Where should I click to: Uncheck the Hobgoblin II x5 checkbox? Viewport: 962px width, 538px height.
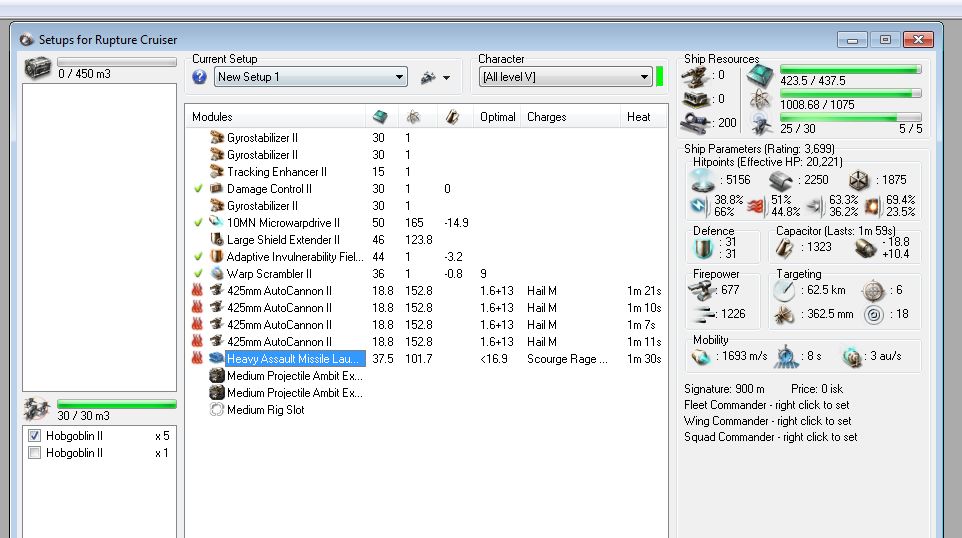click(35, 436)
